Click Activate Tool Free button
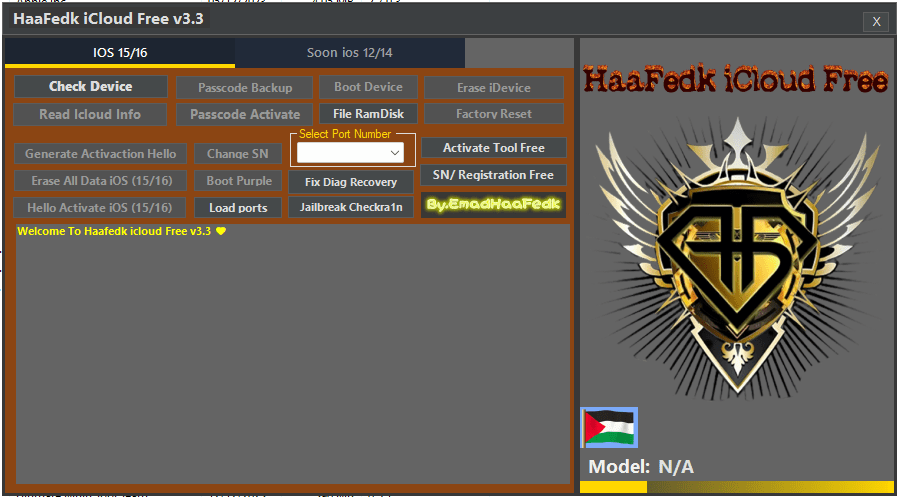Screen dimensions: 900x497 tap(494, 147)
